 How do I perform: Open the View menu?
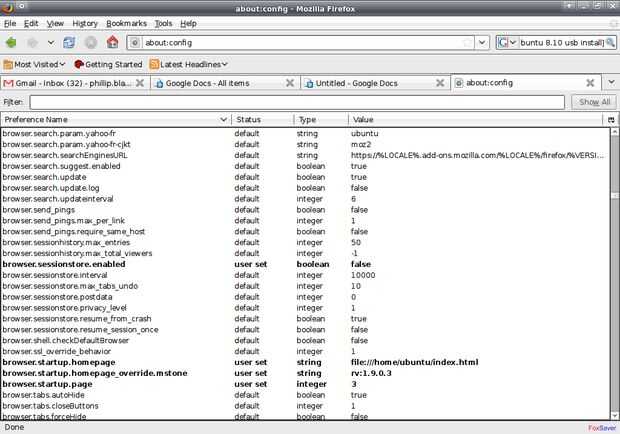pyautogui.click(x=55, y=23)
